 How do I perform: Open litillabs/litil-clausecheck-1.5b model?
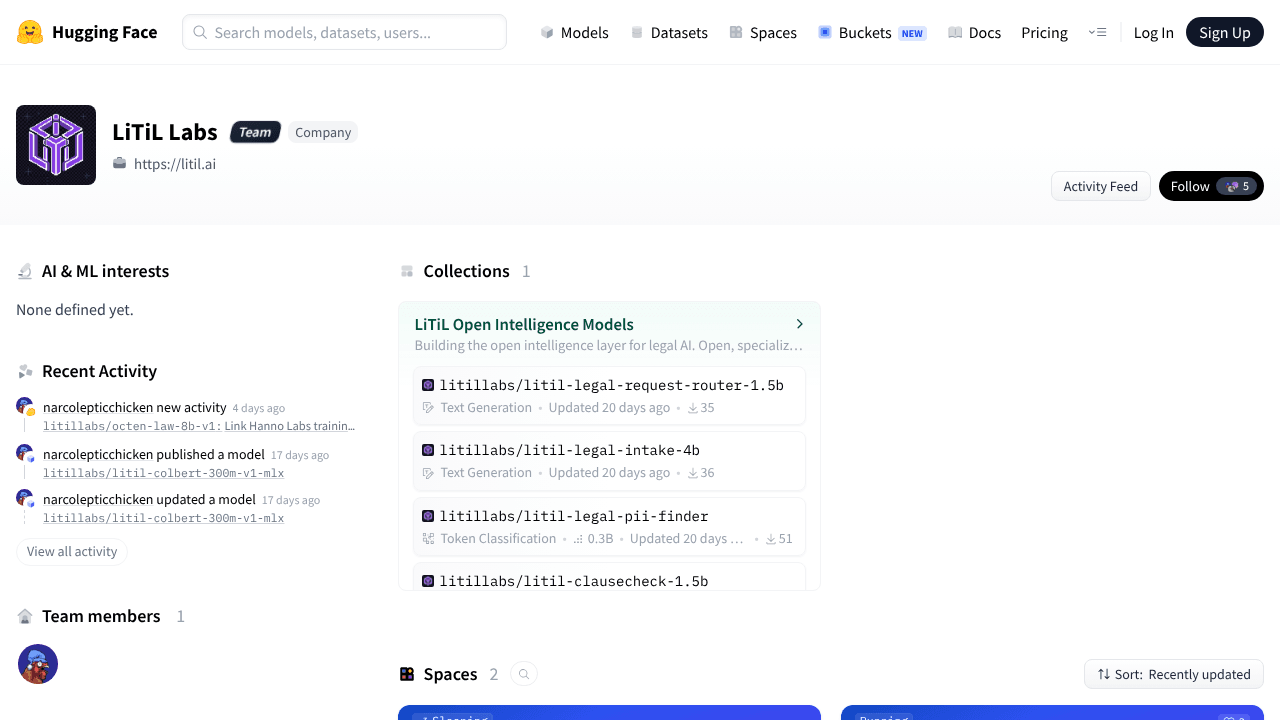click(x=574, y=581)
